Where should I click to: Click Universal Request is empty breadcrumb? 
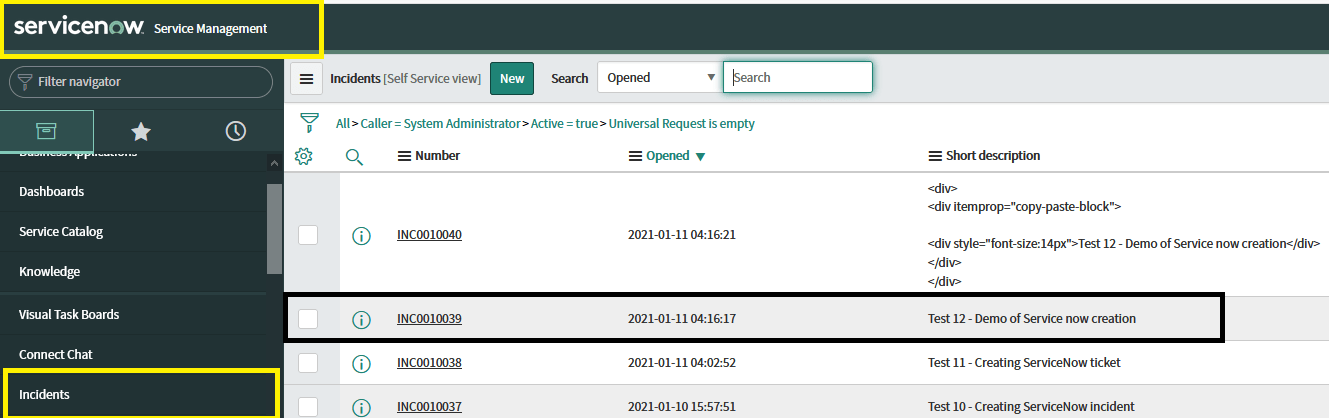point(681,124)
